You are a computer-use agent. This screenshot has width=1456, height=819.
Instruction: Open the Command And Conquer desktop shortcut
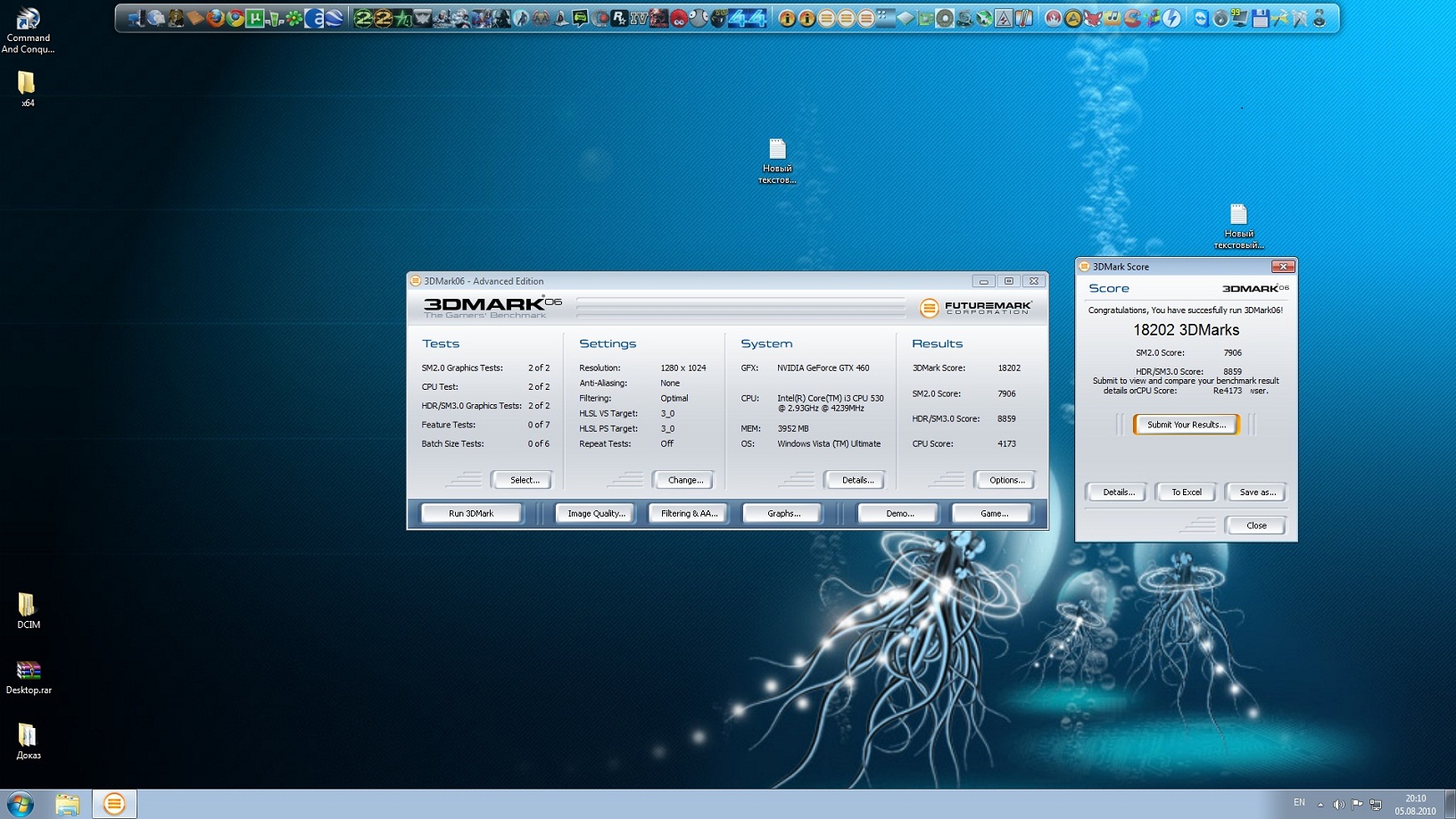pyautogui.click(x=28, y=30)
